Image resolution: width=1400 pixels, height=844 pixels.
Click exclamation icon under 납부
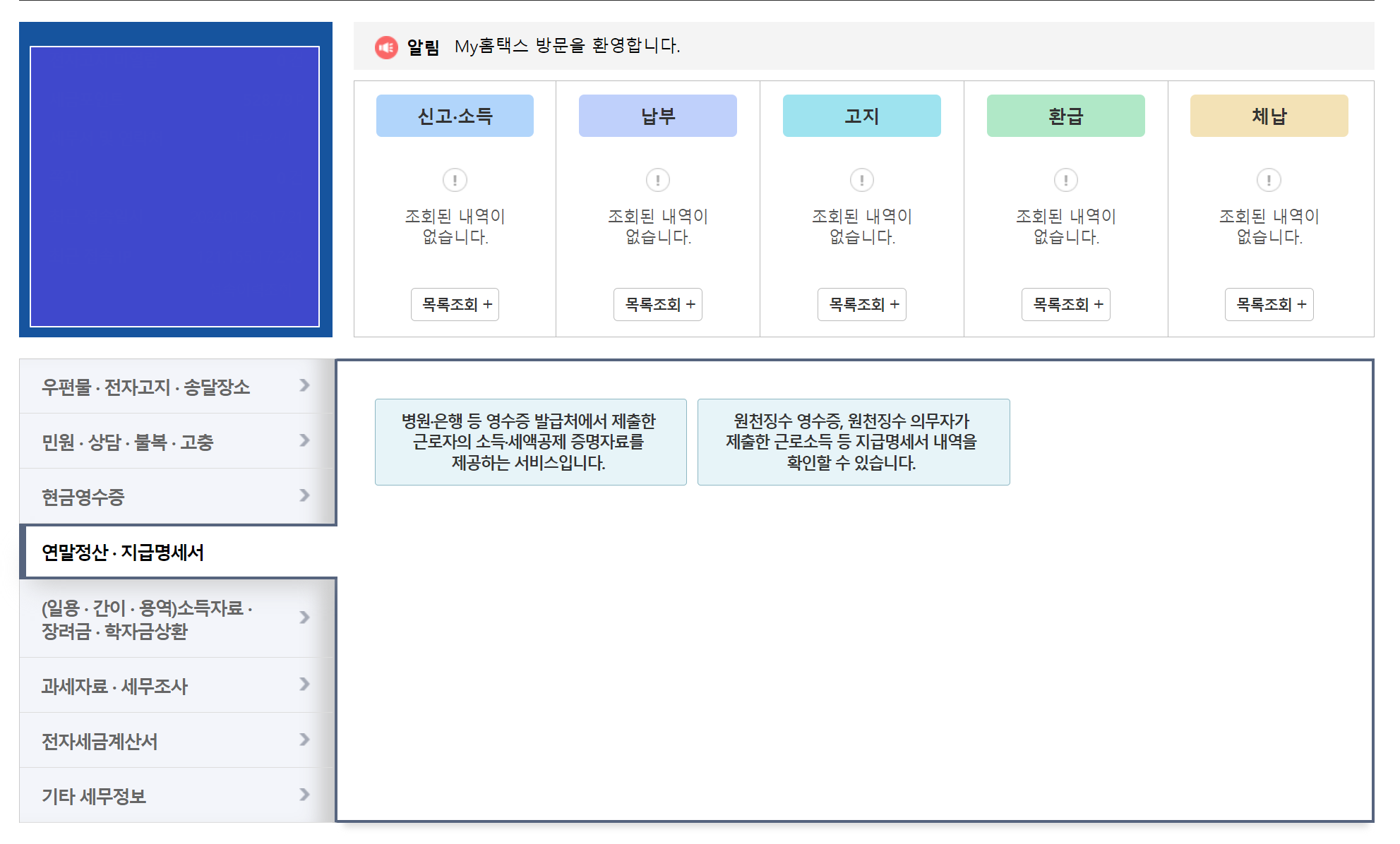(658, 180)
